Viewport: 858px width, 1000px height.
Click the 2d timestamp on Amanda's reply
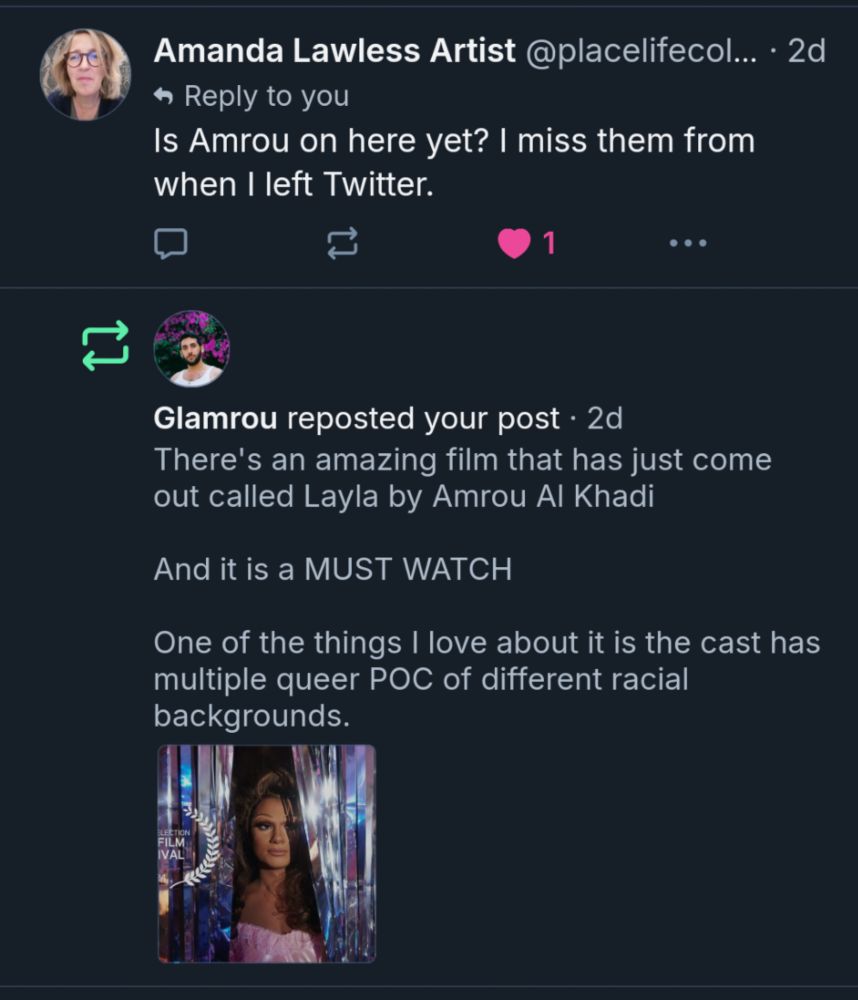[x=807, y=51]
